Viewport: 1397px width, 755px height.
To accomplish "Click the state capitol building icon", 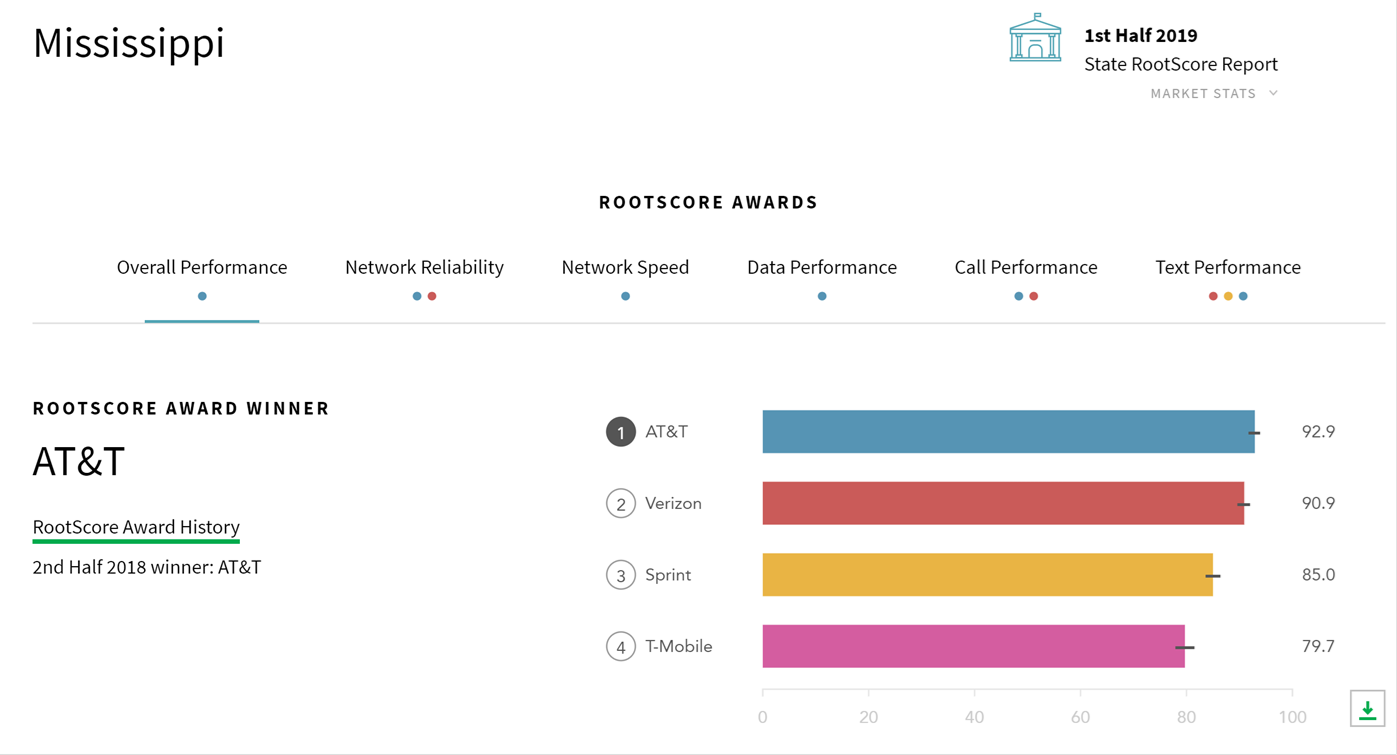I will [1035, 39].
